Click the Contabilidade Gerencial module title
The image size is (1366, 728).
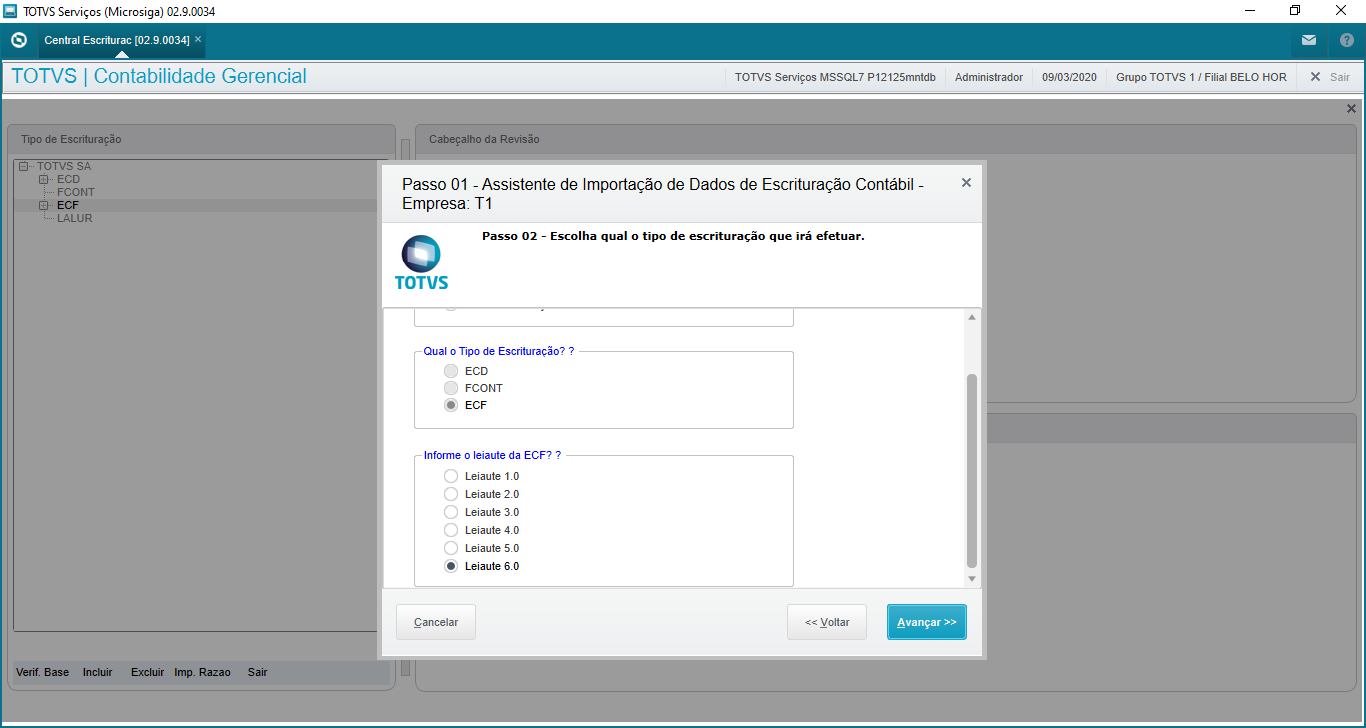point(200,77)
